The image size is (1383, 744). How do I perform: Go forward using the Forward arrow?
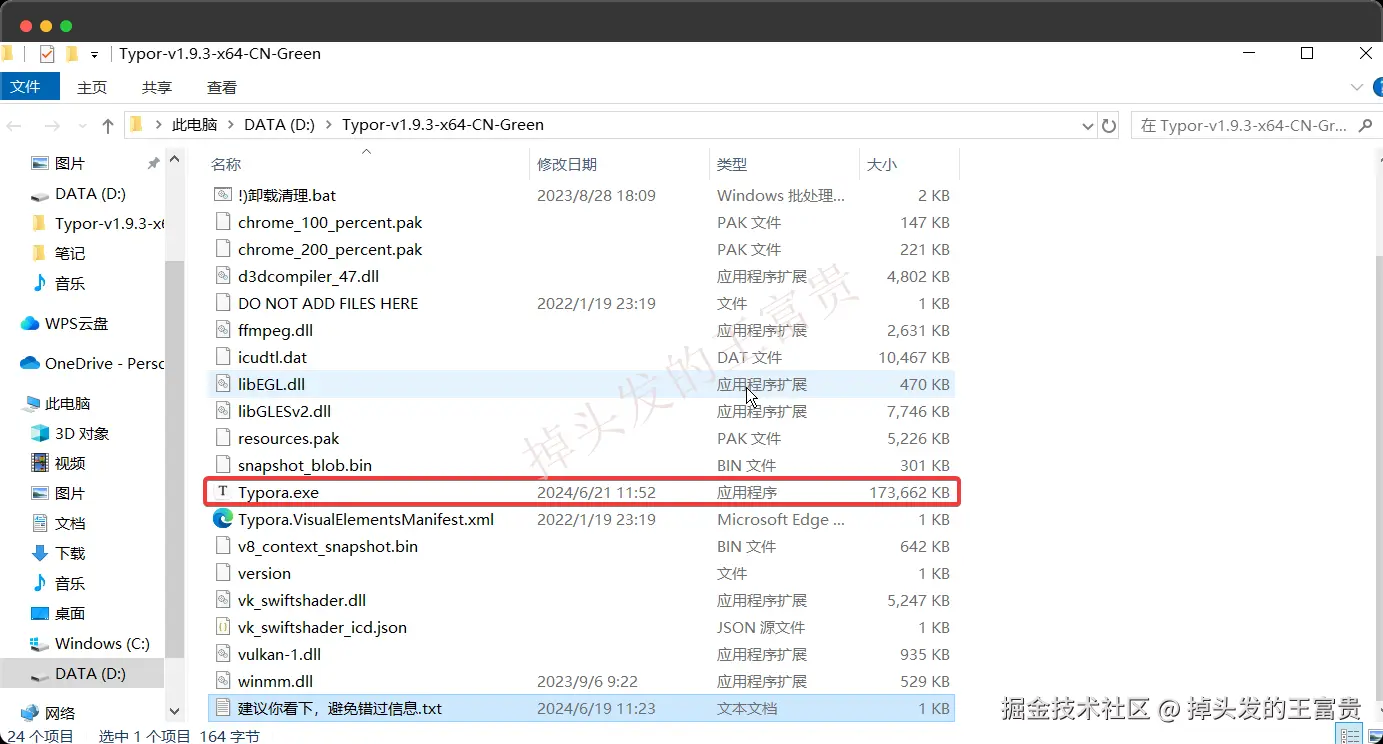[52, 126]
